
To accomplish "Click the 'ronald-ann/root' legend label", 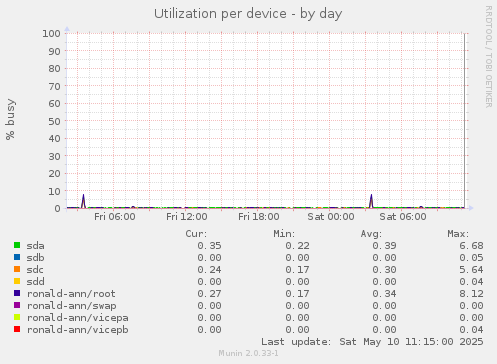I will click(71, 294).
